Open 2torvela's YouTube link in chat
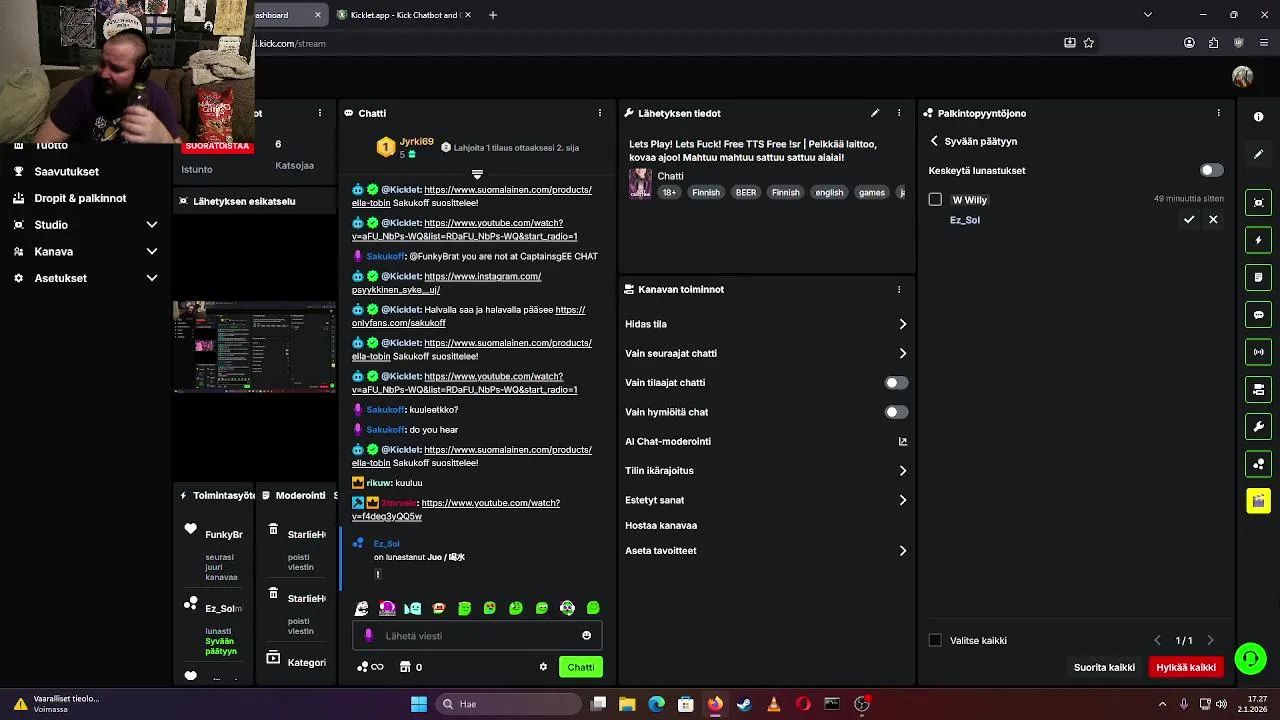Image resolution: width=1280 pixels, height=720 pixels. click(456, 509)
